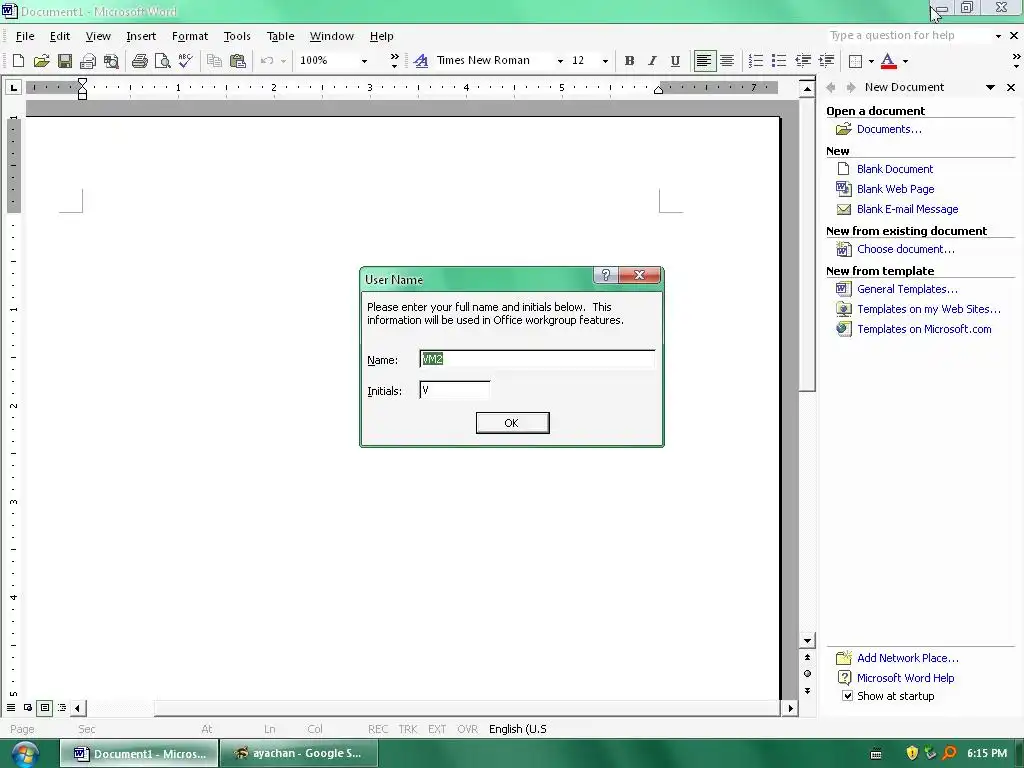Click the task pane Back arrow
Image resolution: width=1024 pixels, height=768 pixels.
(831, 87)
